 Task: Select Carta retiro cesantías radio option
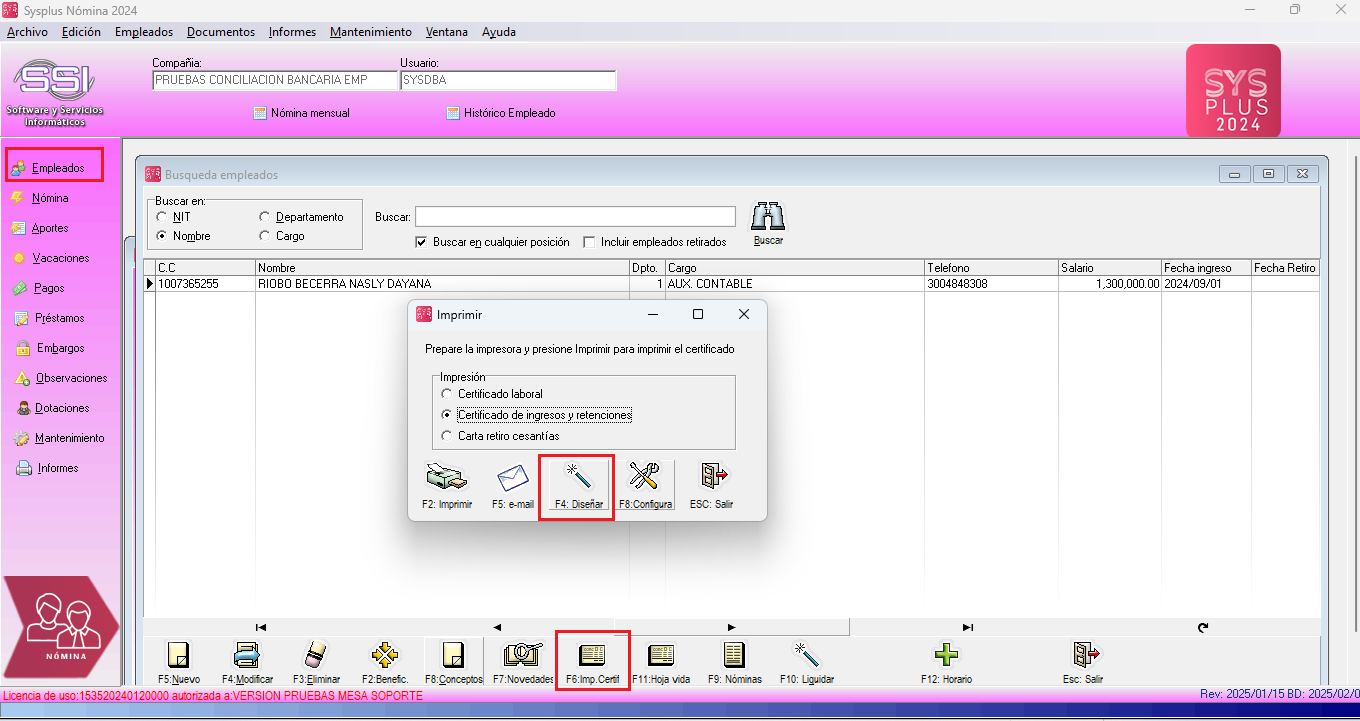point(447,436)
